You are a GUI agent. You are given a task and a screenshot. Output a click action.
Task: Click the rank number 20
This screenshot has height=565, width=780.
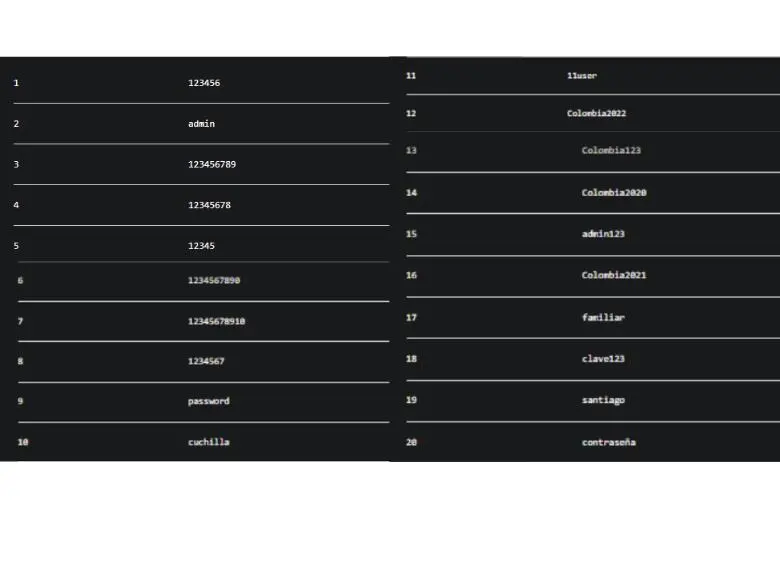coord(411,442)
